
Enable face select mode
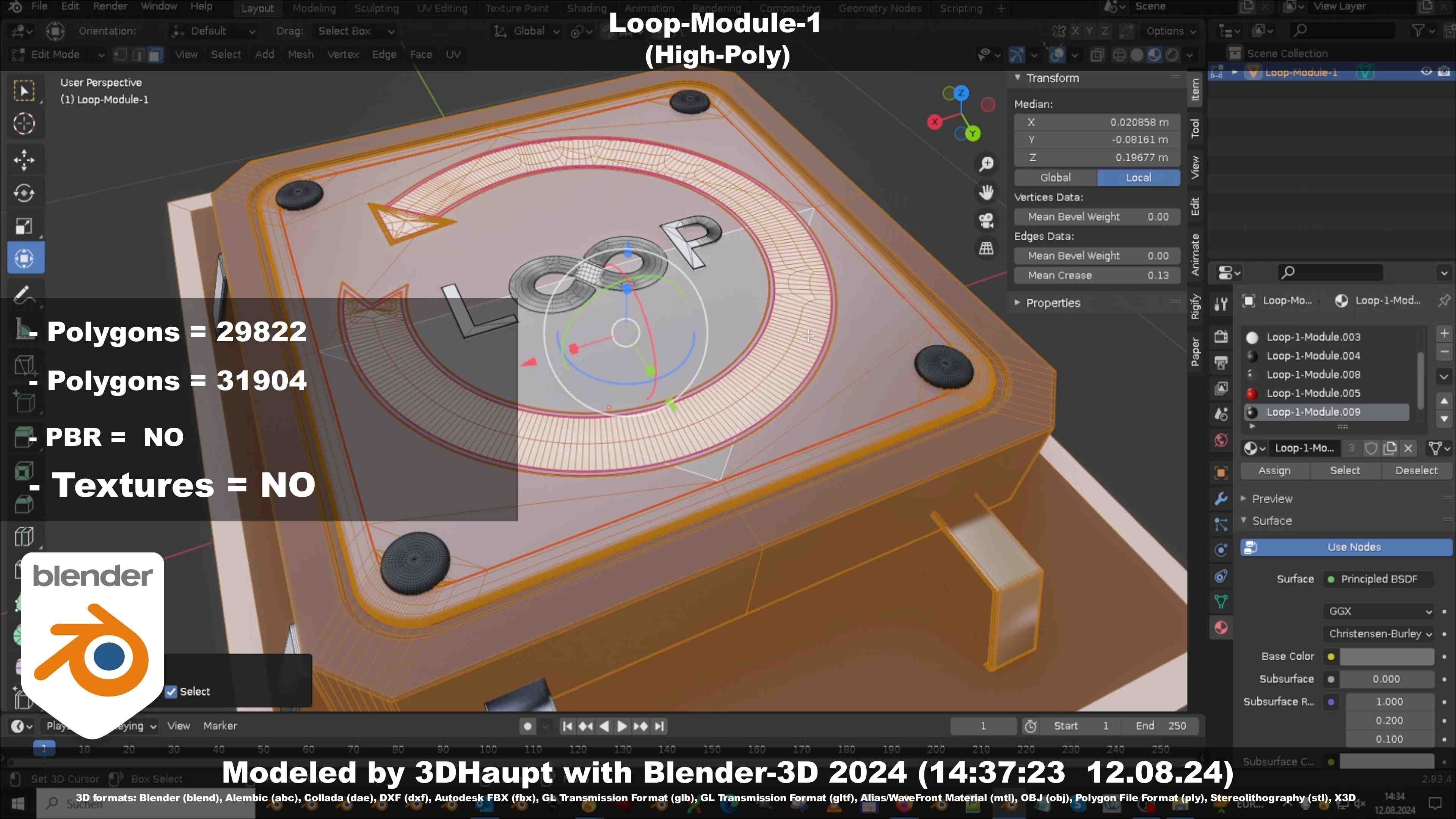155,55
